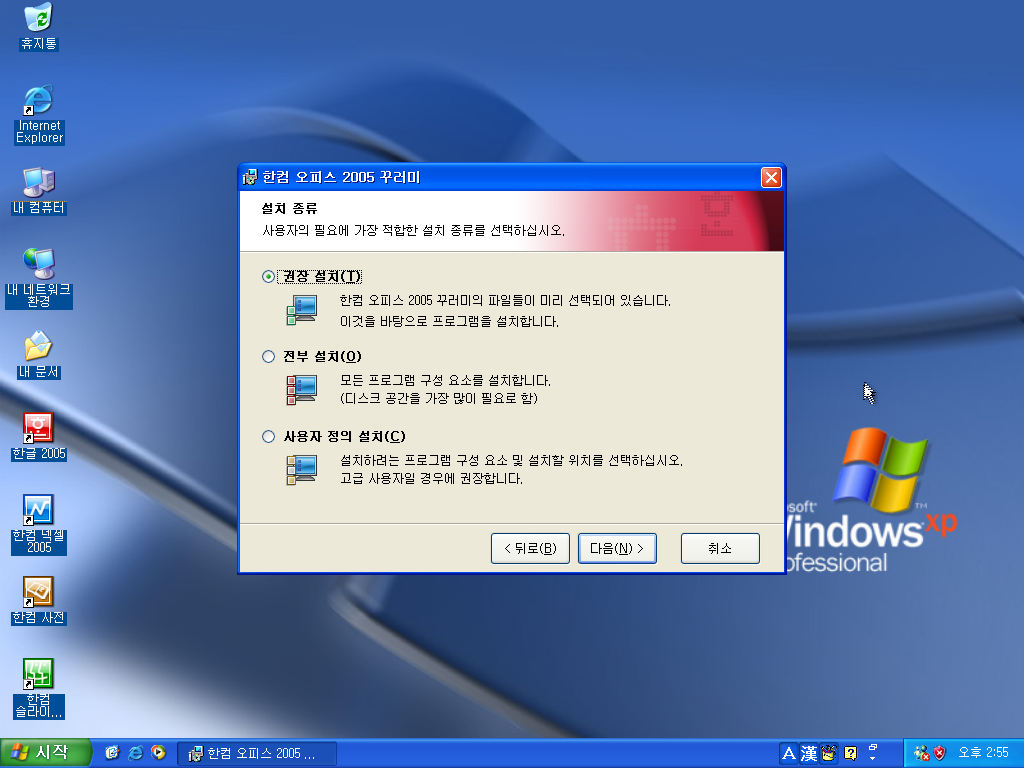Cancel setup with the 취소 button

pyautogui.click(x=720, y=549)
